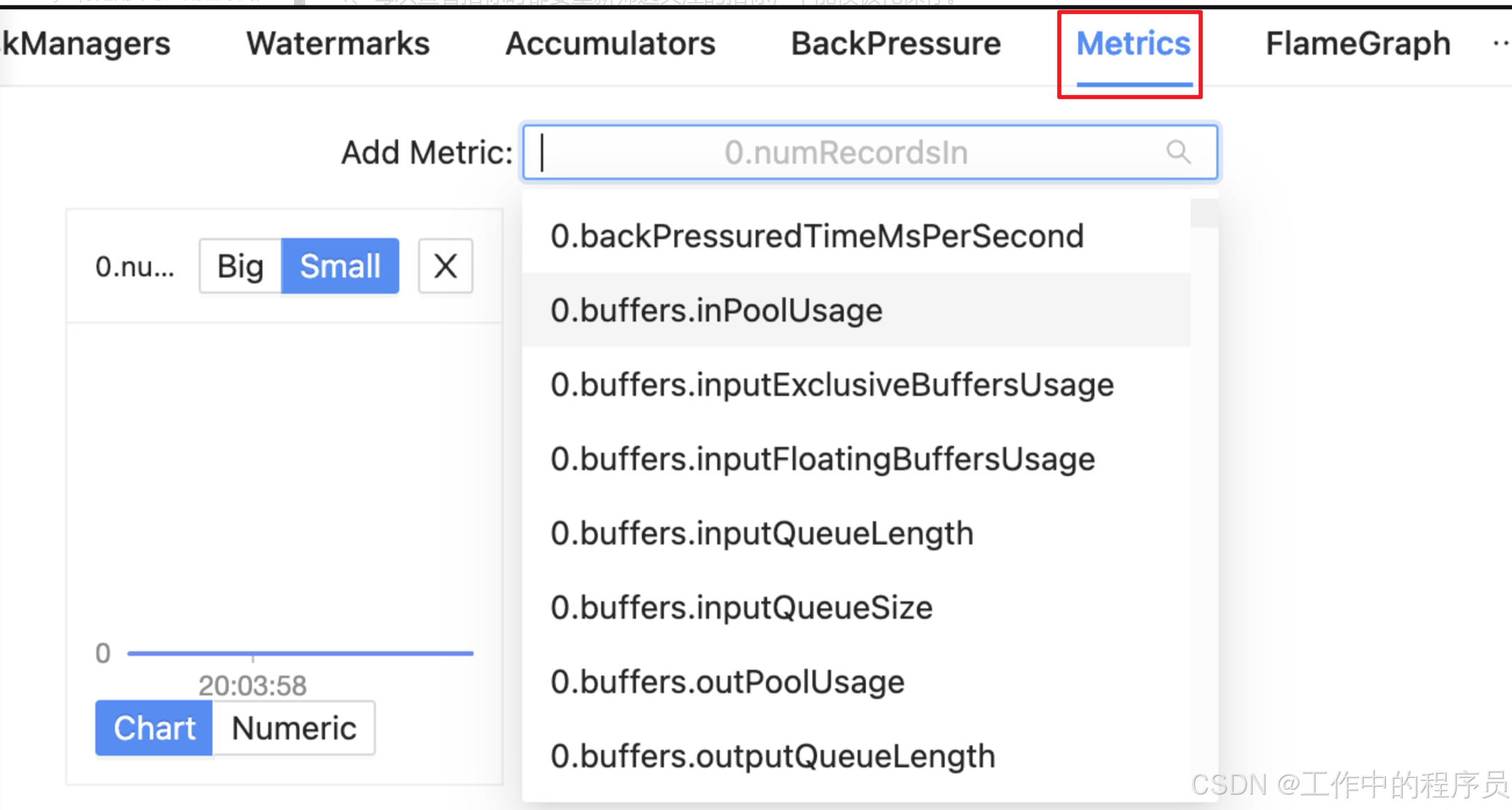Switch chart size to Big
This screenshot has width=1512, height=810.
(240, 266)
